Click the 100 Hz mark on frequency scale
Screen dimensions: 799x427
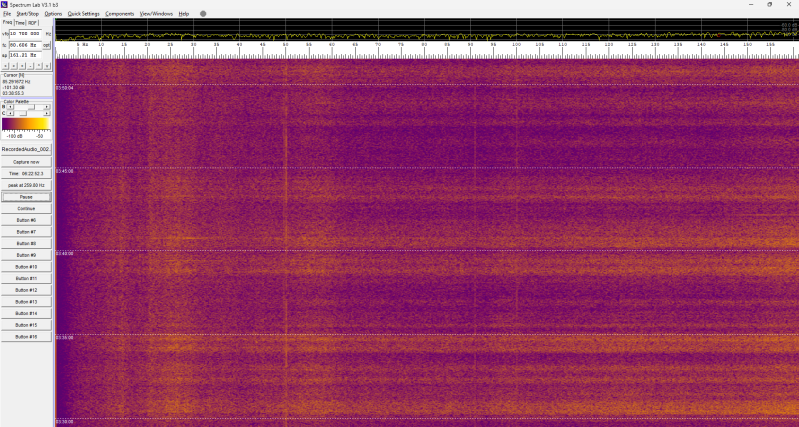516,45
